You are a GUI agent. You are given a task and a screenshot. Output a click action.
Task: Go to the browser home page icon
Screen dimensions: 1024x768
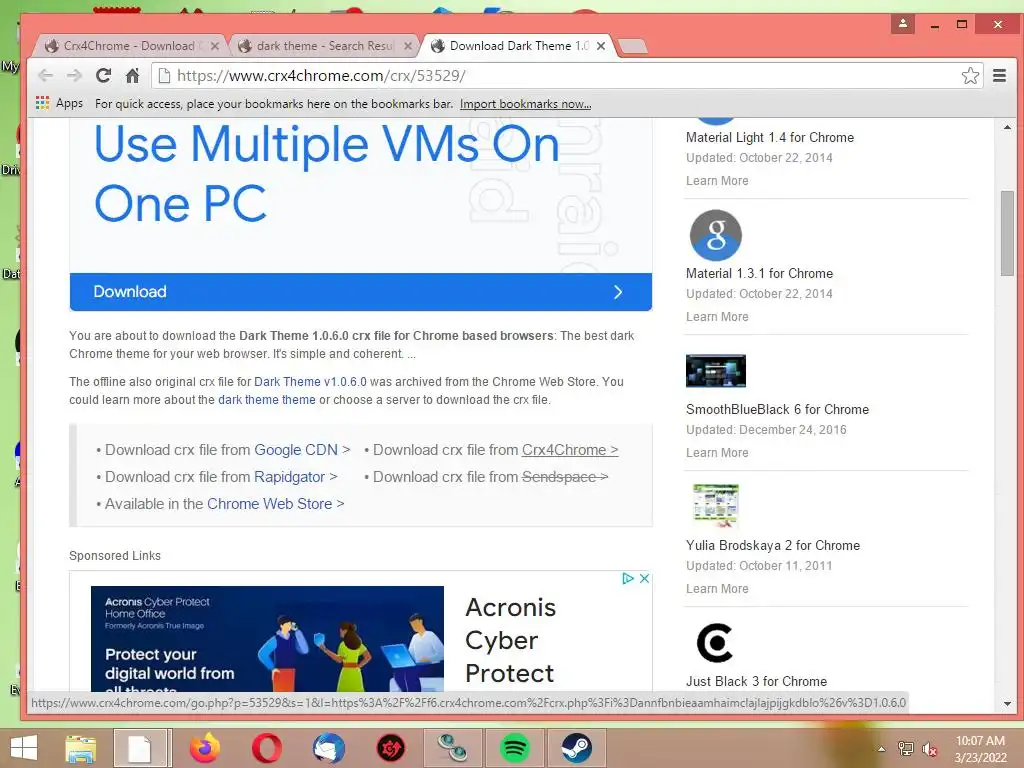(x=133, y=75)
